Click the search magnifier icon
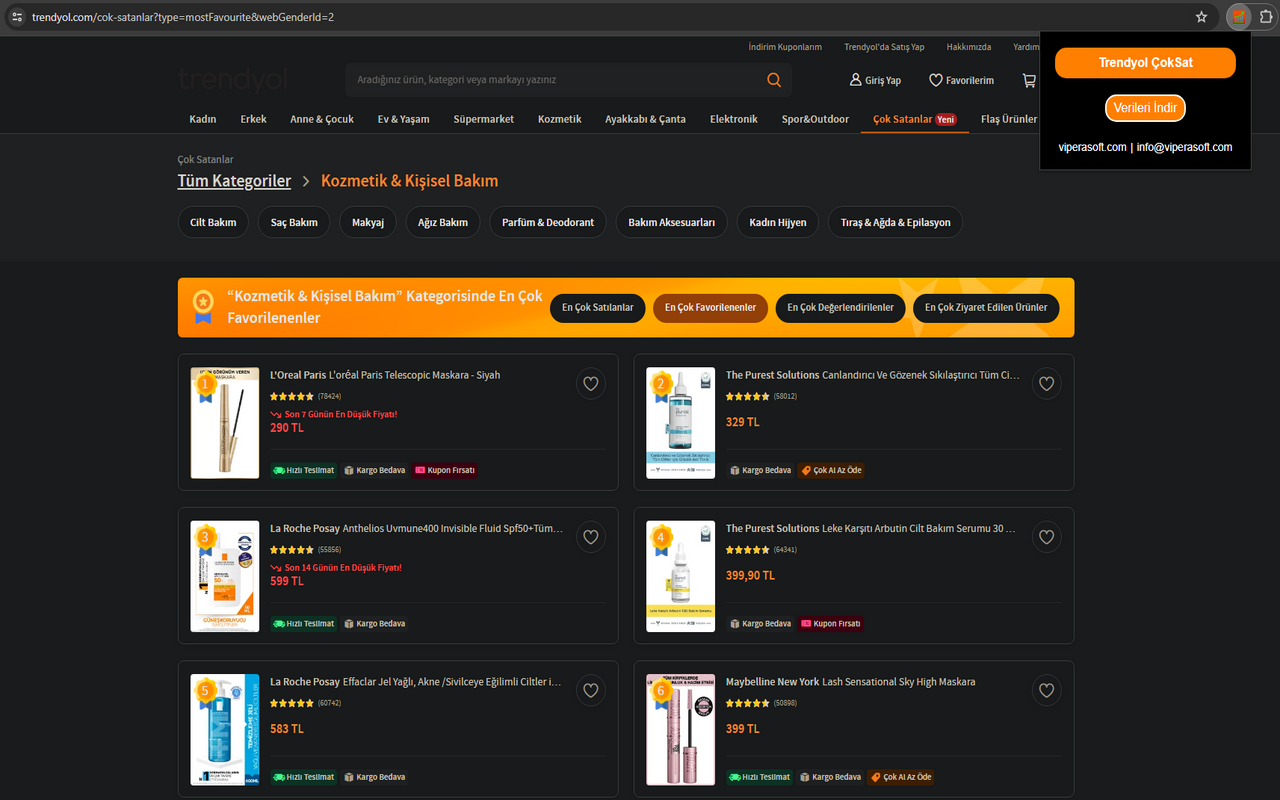 tap(773, 79)
